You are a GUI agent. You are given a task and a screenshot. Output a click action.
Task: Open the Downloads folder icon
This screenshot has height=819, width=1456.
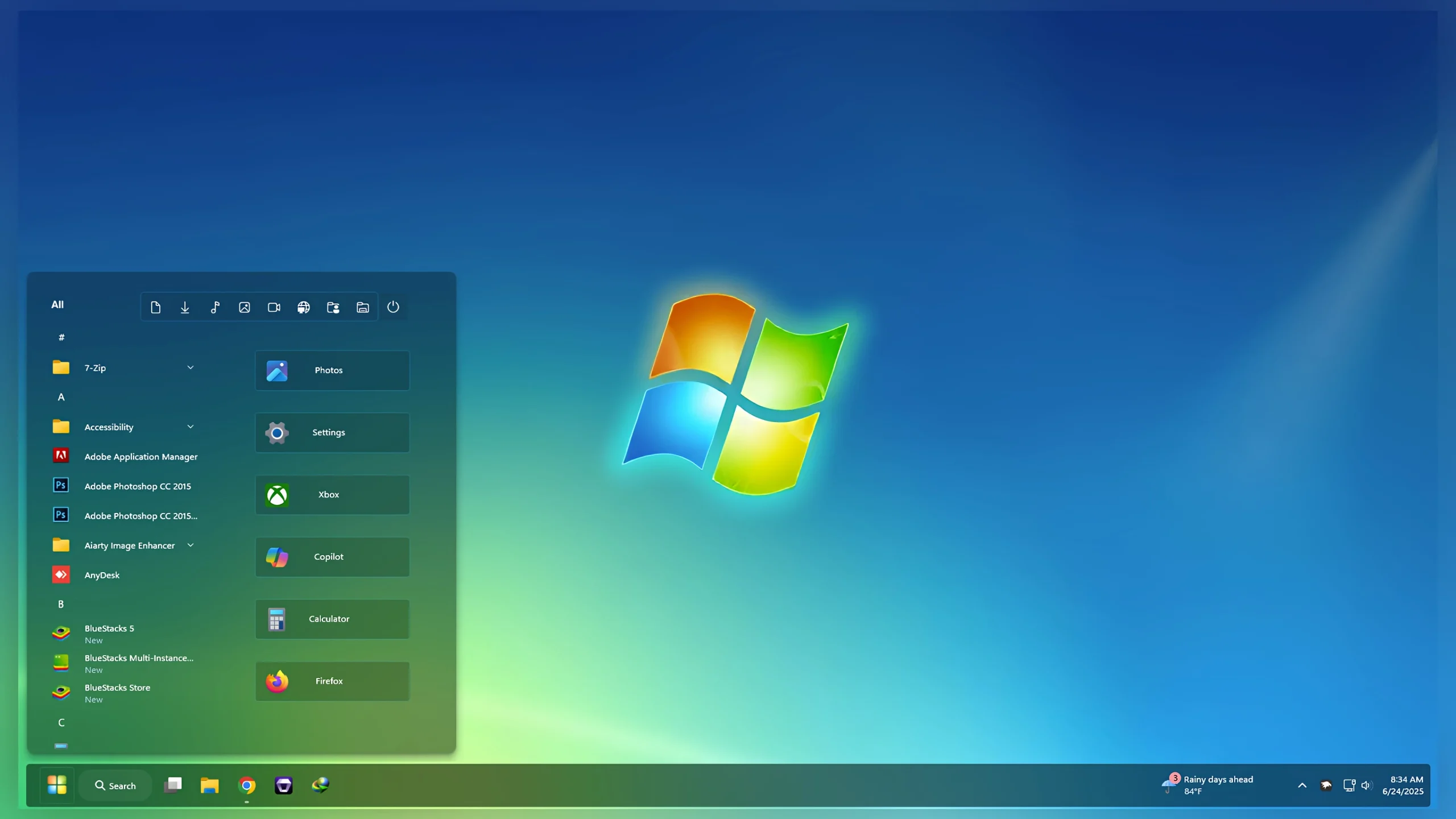(185, 308)
